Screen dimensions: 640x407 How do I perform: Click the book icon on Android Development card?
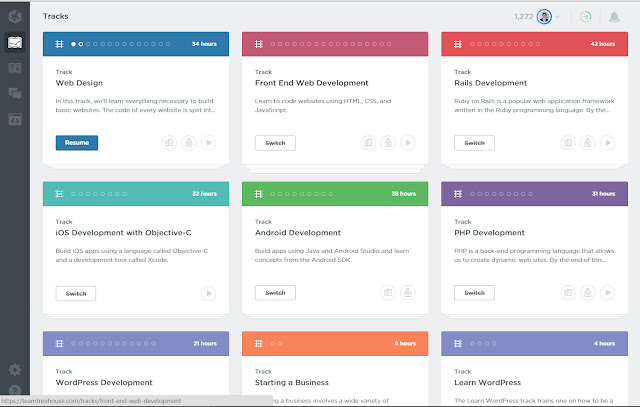click(x=388, y=293)
